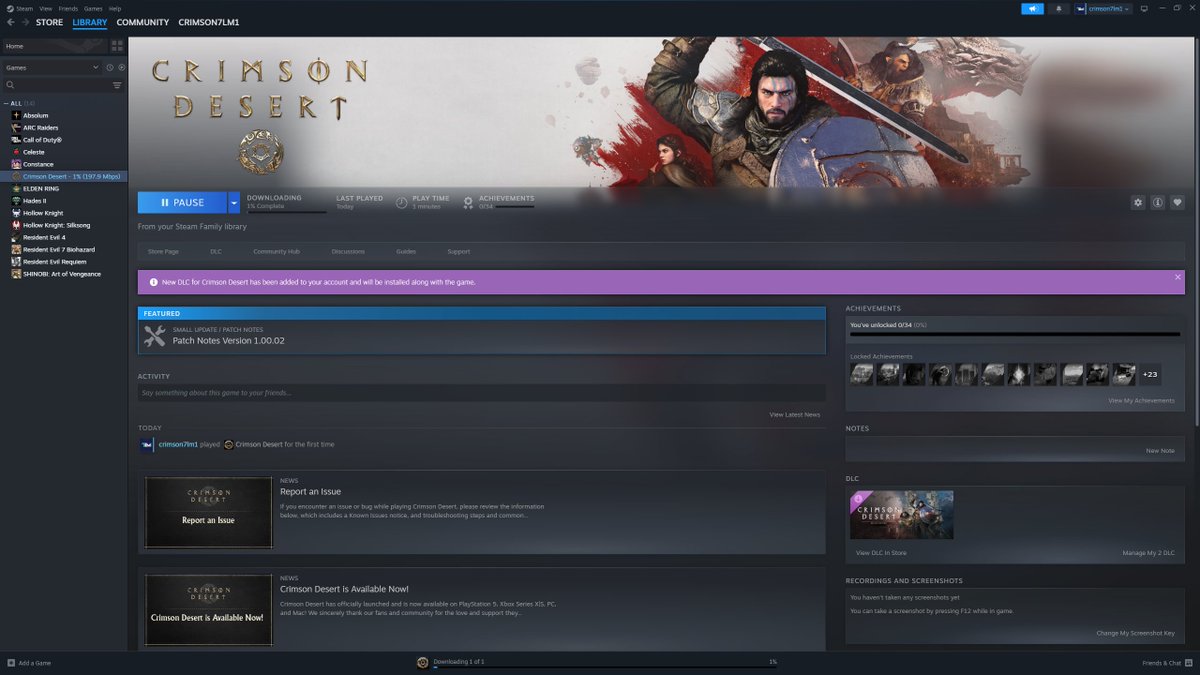Open the notifications bell
The width and height of the screenshot is (1200, 675).
[x=1058, y=9]
